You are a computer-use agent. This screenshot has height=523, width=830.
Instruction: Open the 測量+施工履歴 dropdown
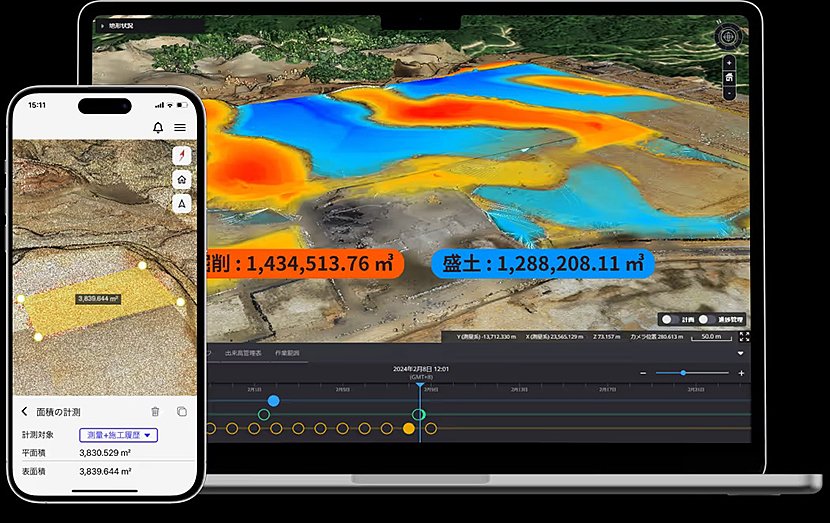point(119,435)
